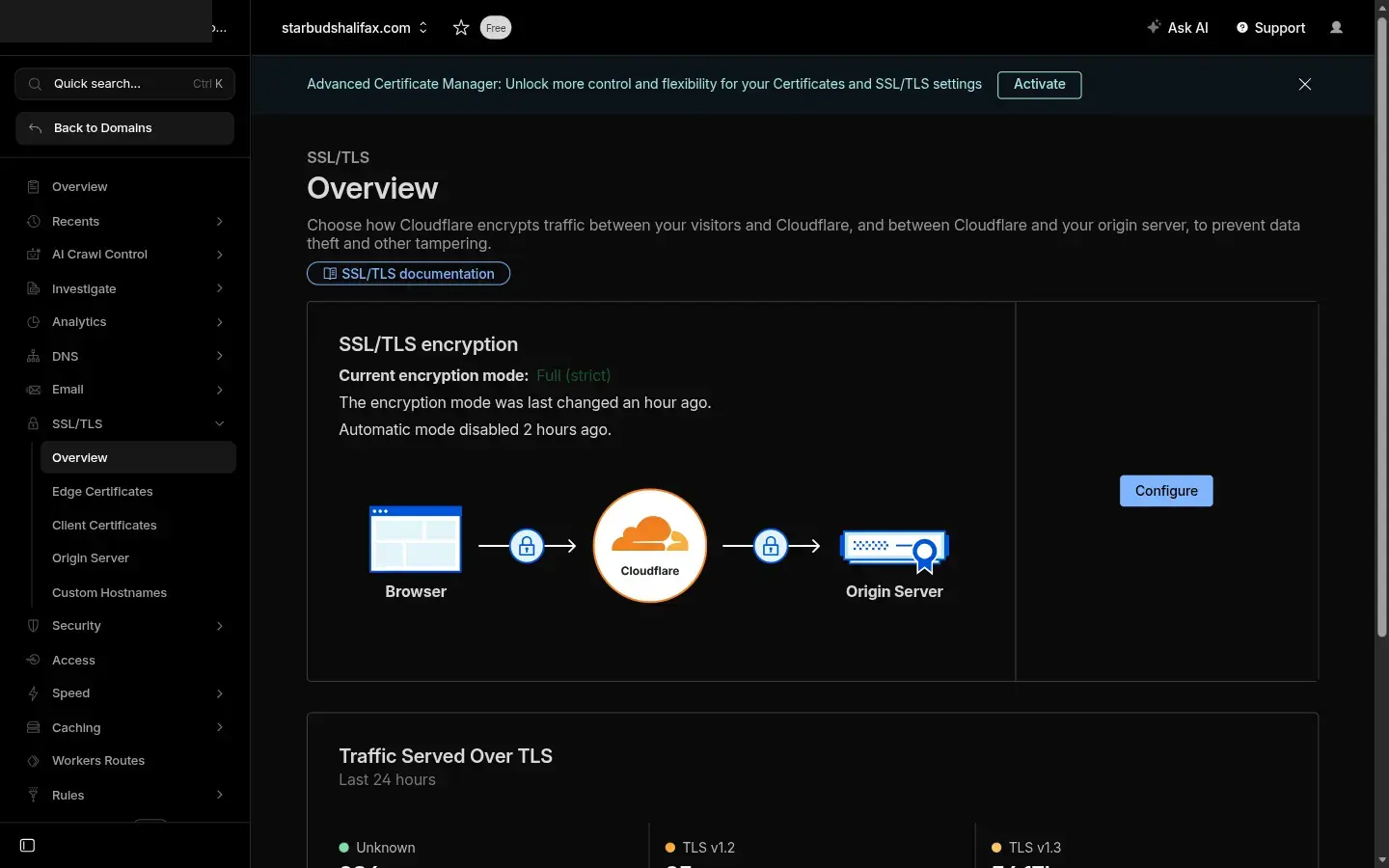Viewport: 1389px width, 868px height.
Task: Click the account profile icon top-right
Action: coord(1337,28)
